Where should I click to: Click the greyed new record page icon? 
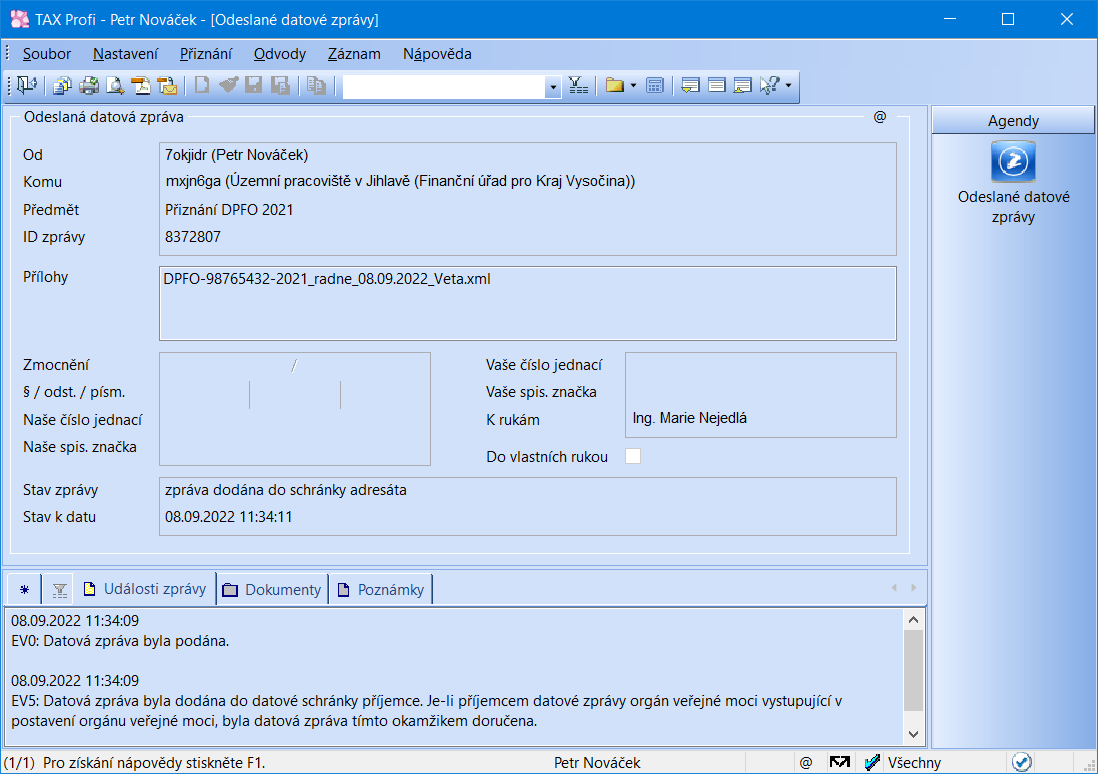(202, 86)
